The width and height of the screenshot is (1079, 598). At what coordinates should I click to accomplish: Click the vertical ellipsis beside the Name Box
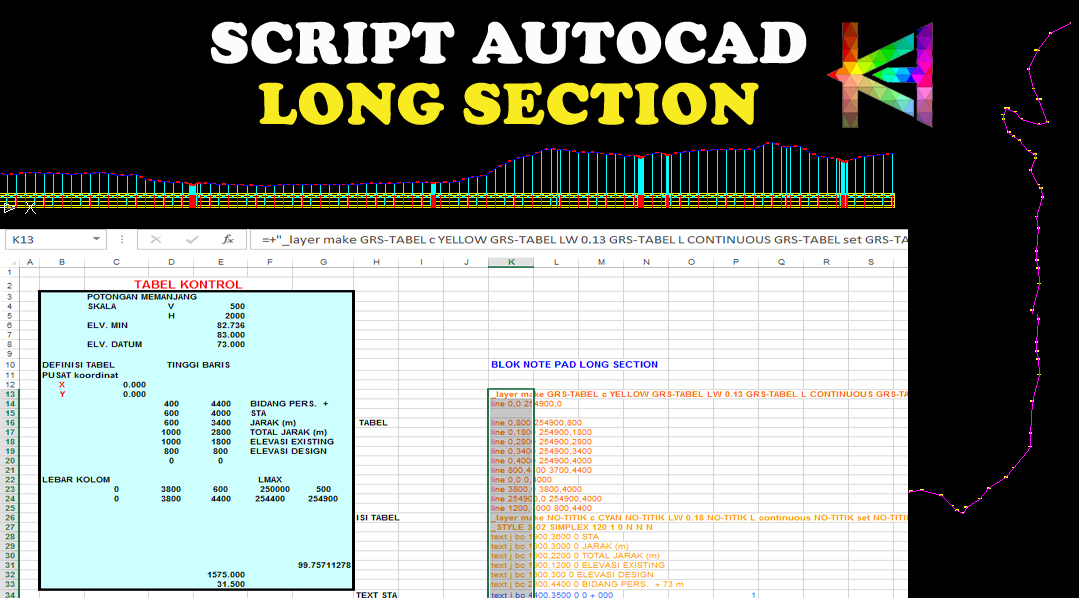pos(120,240)
